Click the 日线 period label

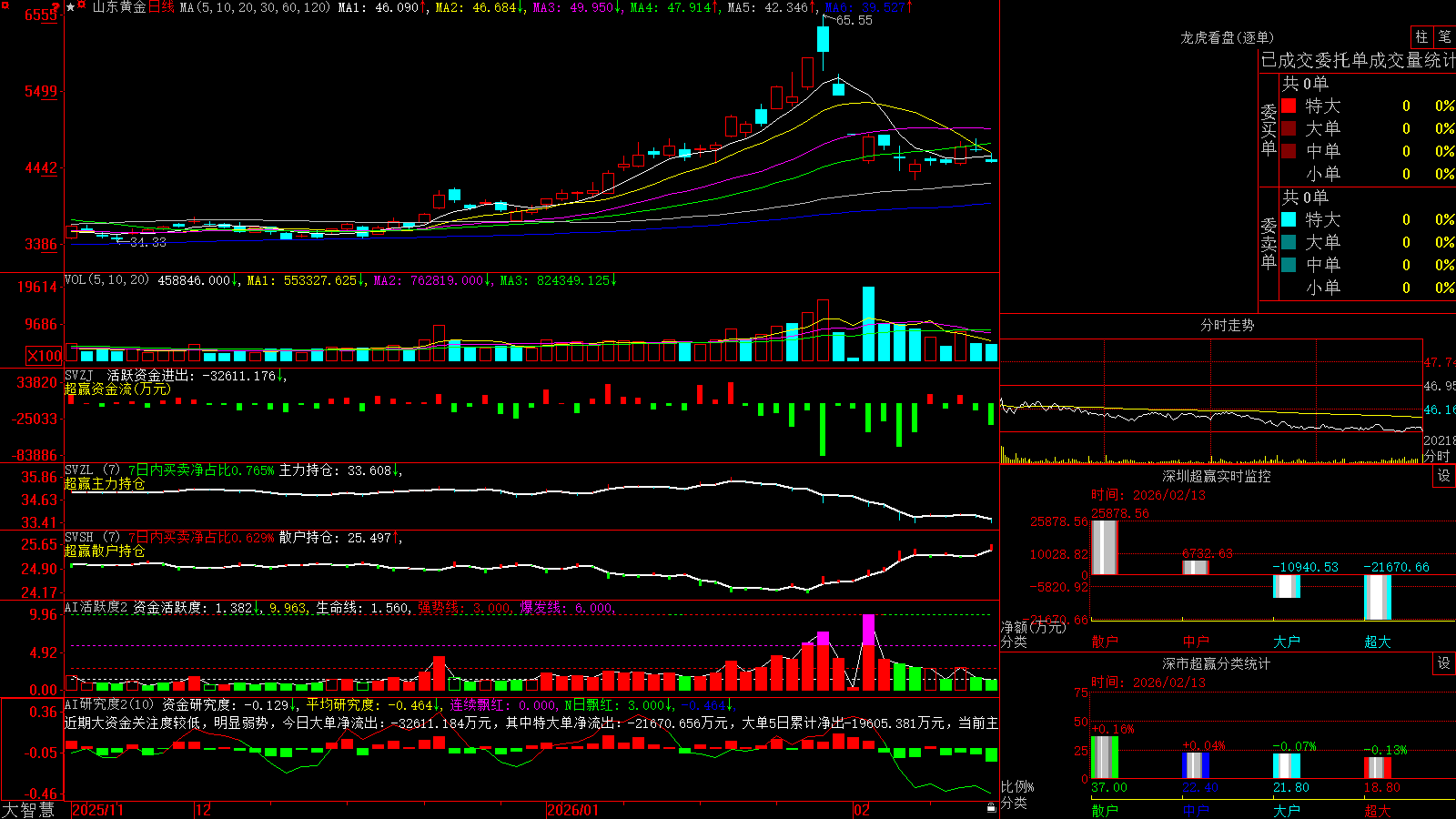[161, 7]
